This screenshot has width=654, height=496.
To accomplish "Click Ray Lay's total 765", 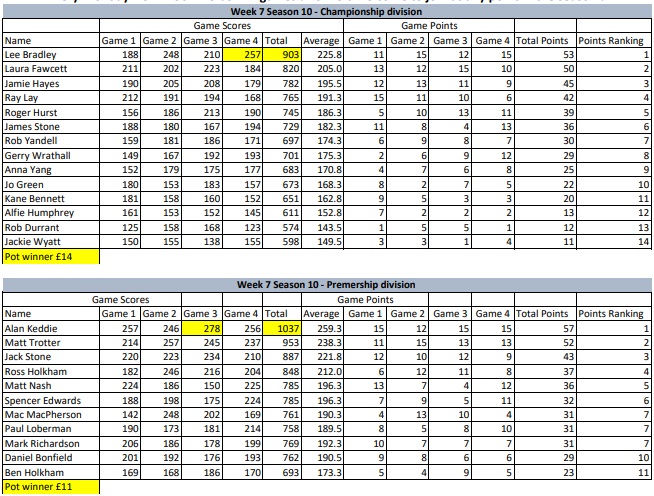I will tap(282, 98).
